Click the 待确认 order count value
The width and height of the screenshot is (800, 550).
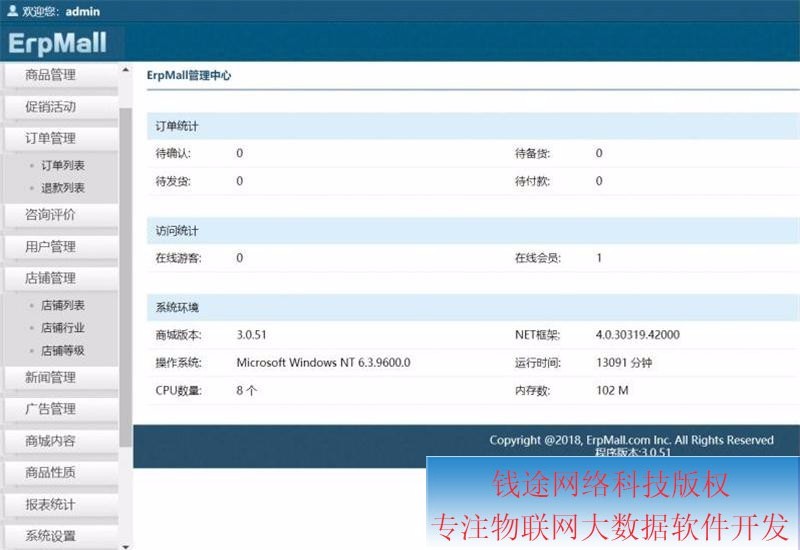(x=239, y=153)
